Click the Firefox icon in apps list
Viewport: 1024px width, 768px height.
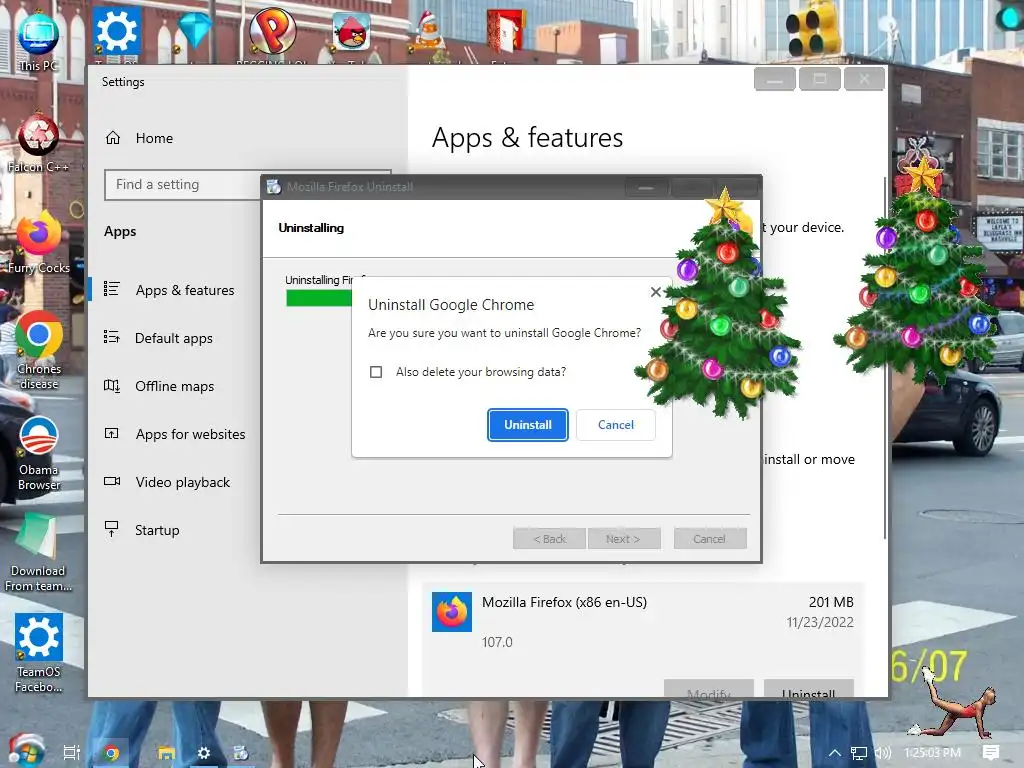452,612
